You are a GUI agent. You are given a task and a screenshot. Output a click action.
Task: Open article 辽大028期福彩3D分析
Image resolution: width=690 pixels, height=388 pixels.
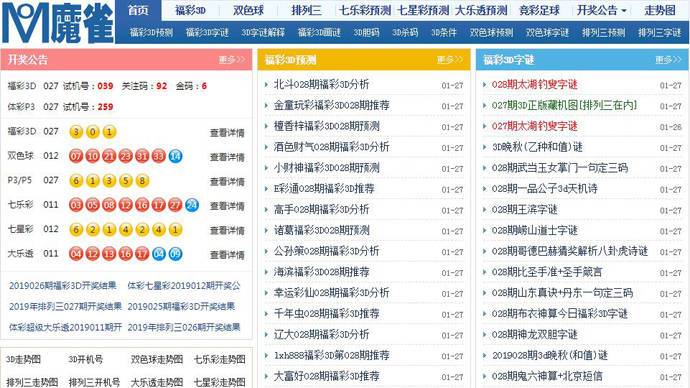point(321,334)
